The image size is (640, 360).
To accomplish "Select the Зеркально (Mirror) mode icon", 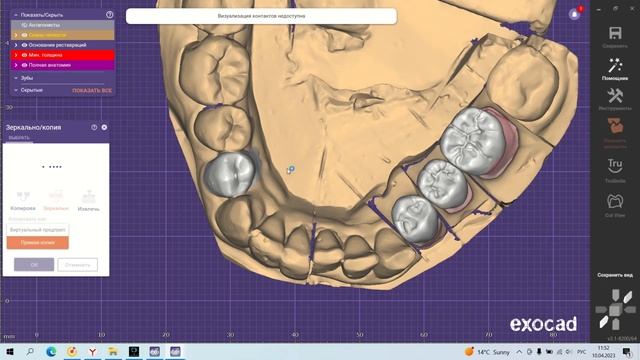I will click(56, 196).
